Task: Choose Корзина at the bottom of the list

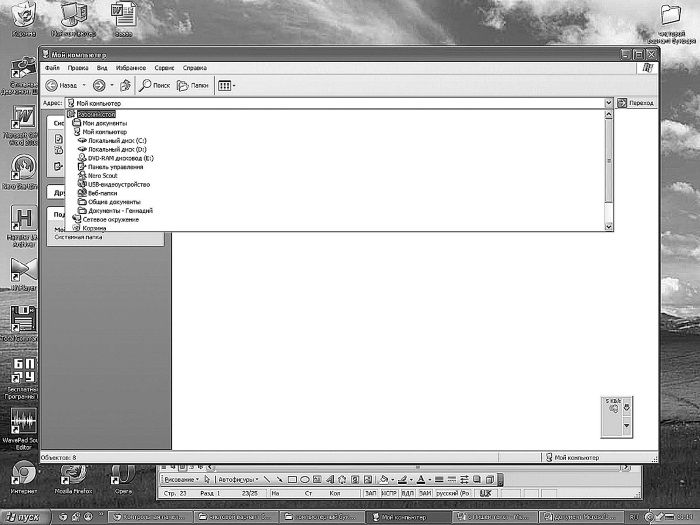Action: tap(94, 228)
